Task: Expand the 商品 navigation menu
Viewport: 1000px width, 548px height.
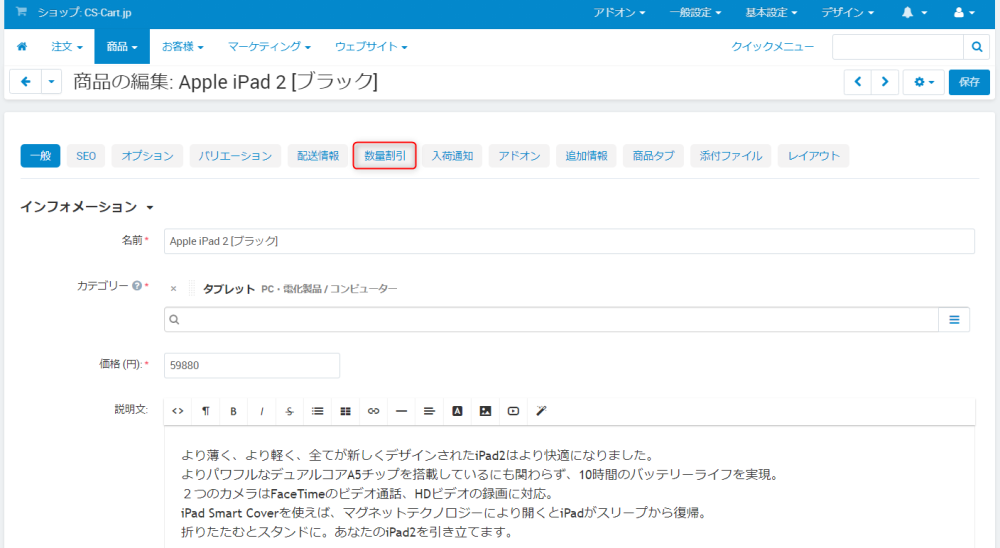Action: point(122,47)
